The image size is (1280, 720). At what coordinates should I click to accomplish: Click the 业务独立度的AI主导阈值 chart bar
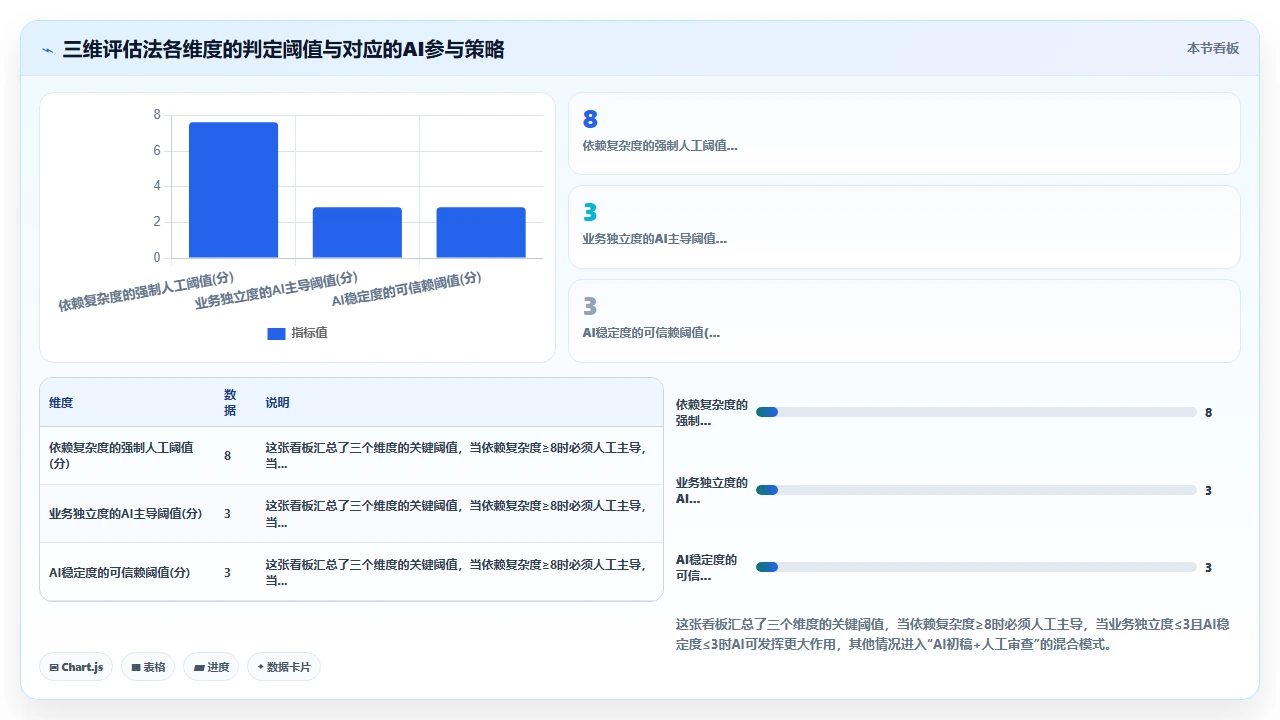tap(357, 233)
